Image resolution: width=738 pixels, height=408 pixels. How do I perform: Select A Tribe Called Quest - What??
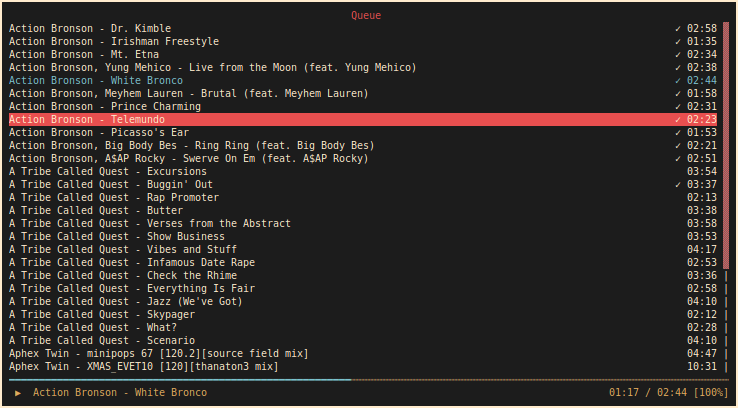coord(93,328)
